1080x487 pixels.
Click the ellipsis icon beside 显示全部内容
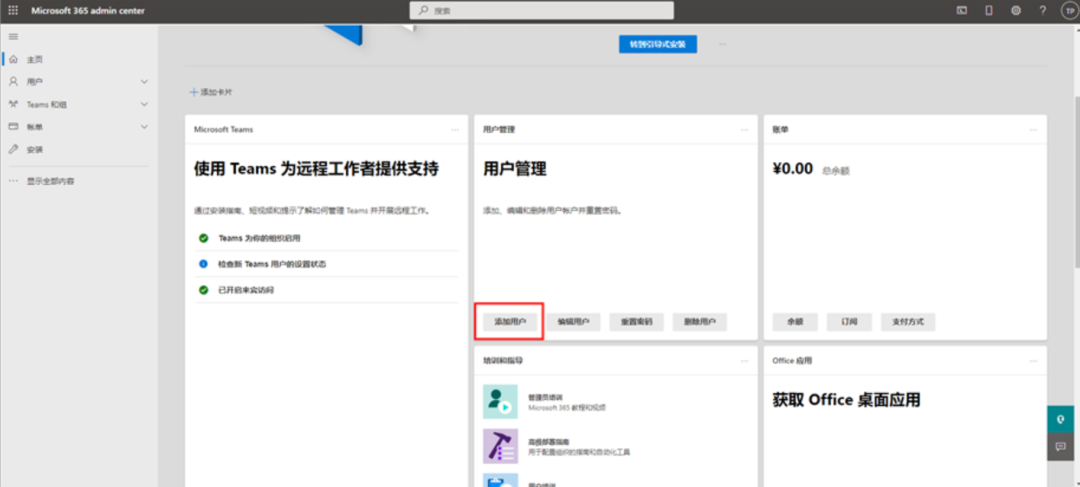(13, 181)
